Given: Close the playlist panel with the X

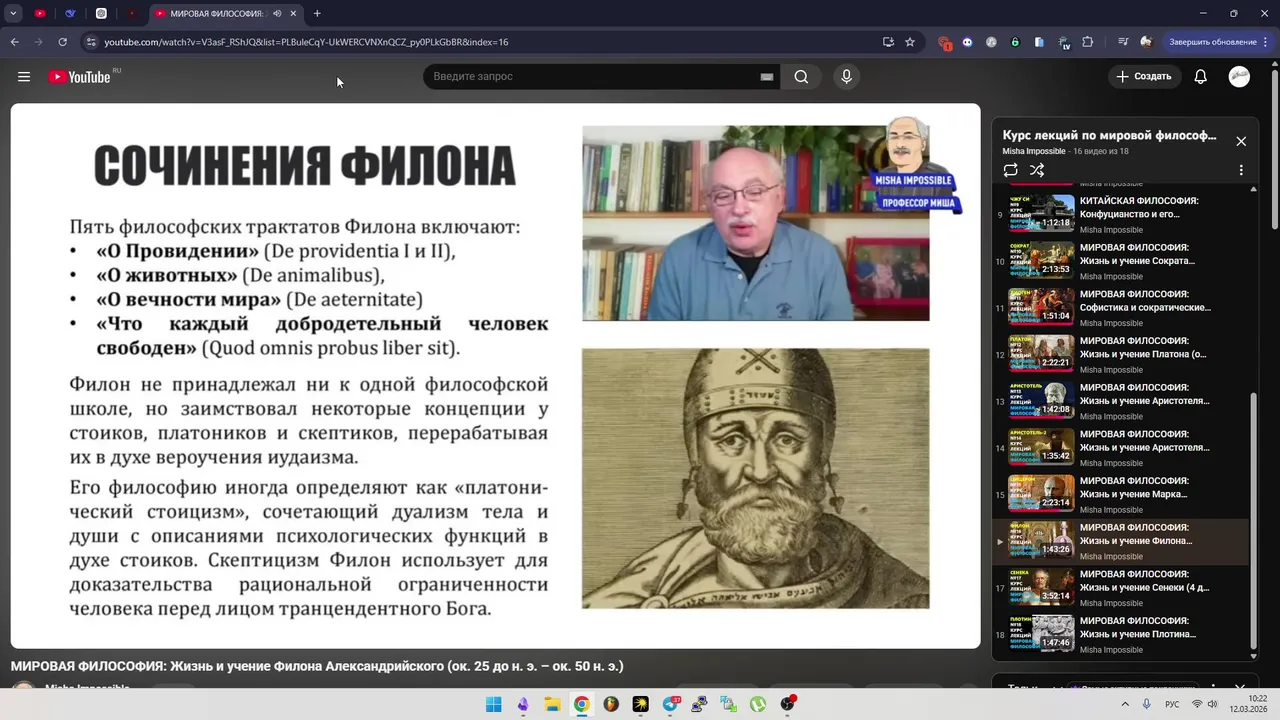Looking at the screenshot, I should pyautogui.click(x=1241, y=141).
